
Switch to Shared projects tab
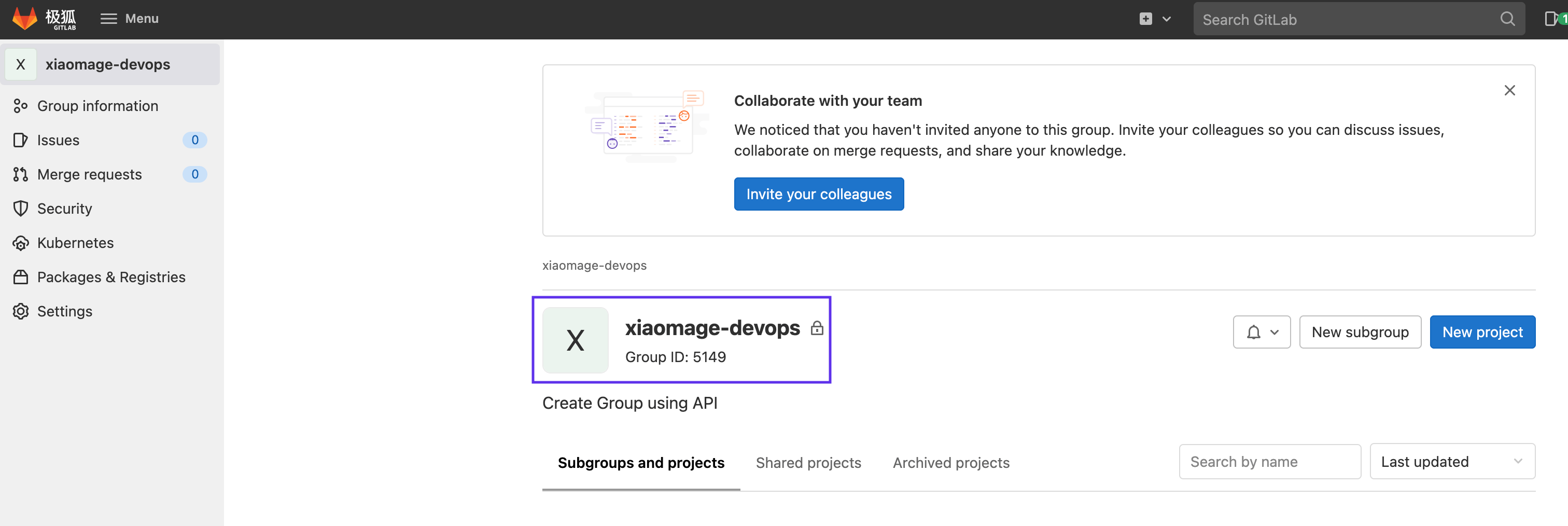click(x=808, y=463)
